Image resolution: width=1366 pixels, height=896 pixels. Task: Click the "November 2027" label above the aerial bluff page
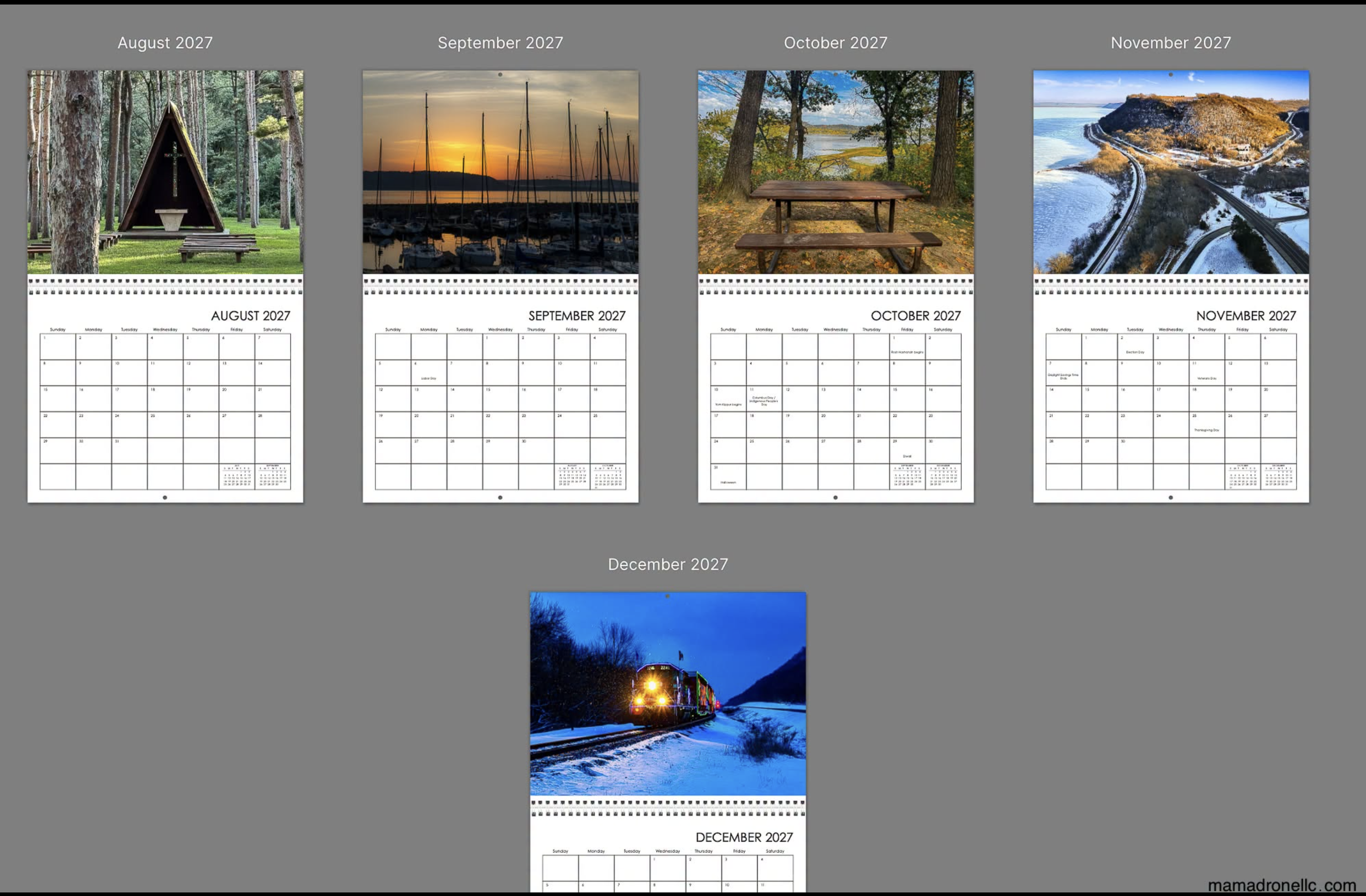coord(1171,43)
